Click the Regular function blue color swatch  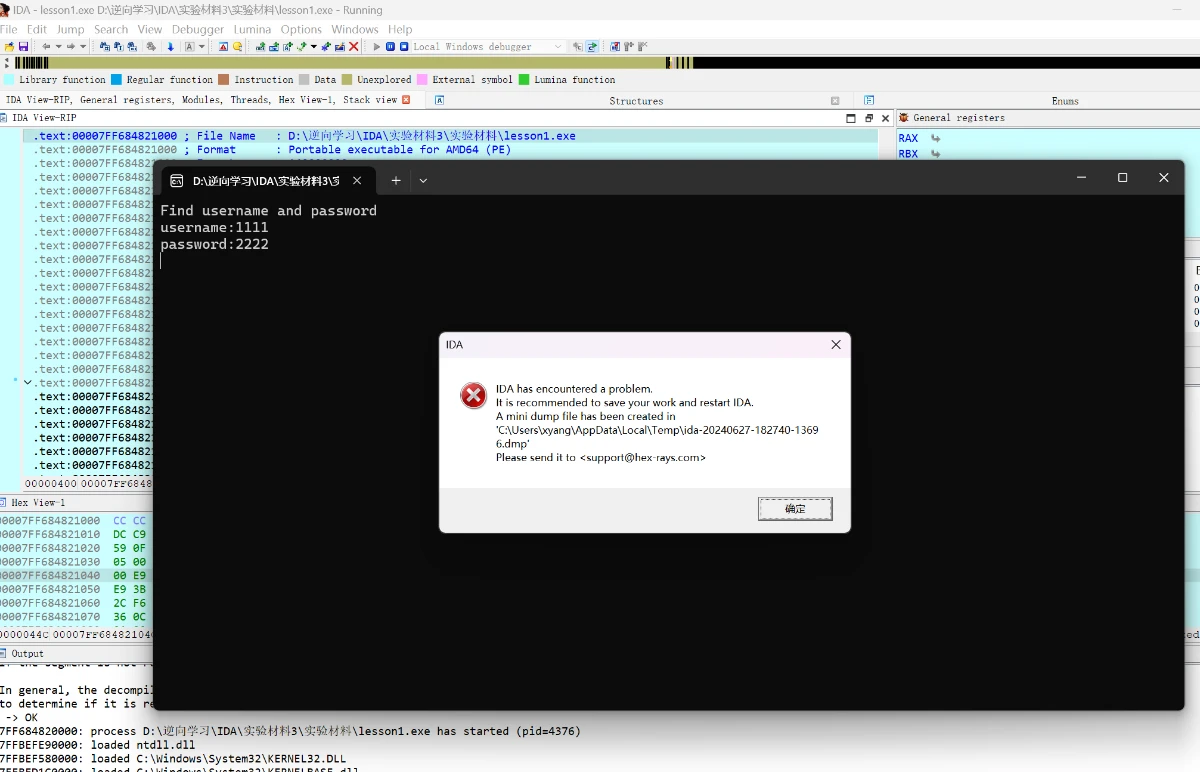[x=116, y=80]
